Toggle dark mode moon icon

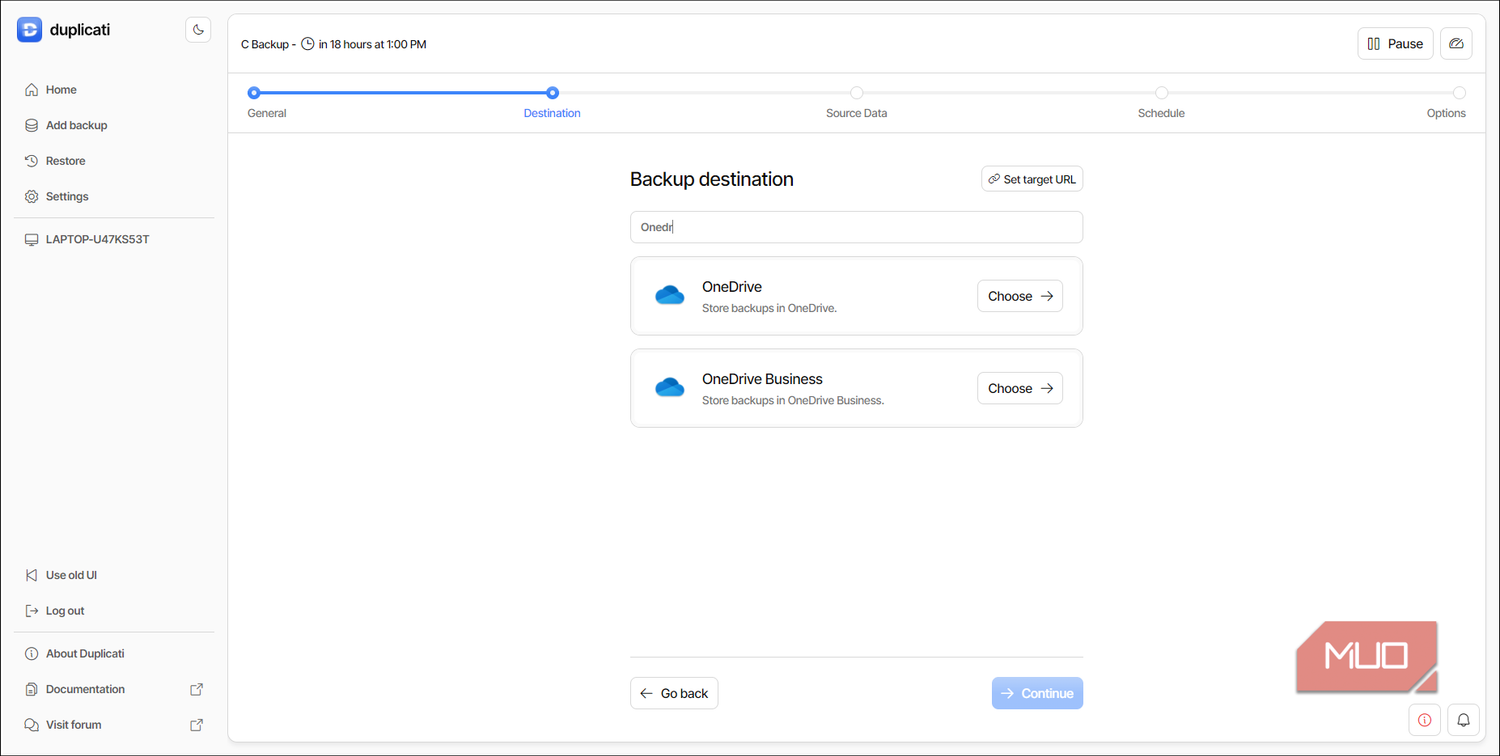click(x=198, y=30)
